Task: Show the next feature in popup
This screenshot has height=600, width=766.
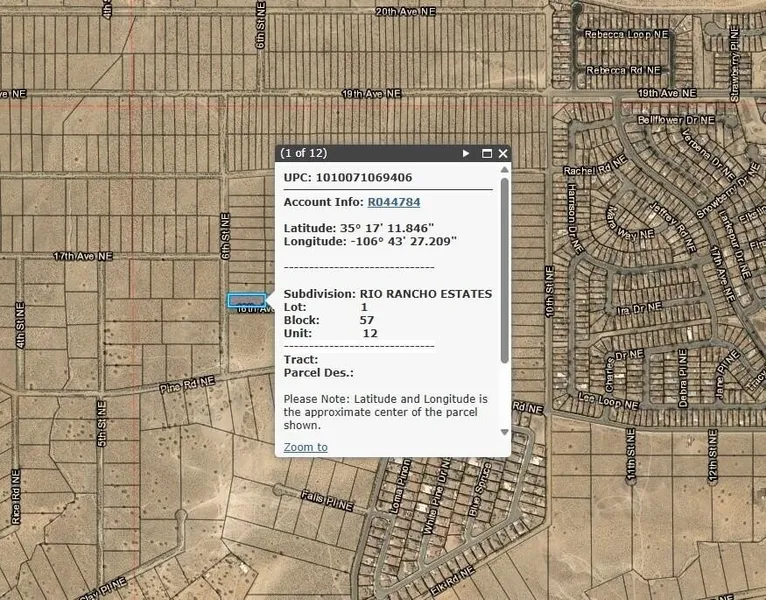Action: coord(466,154)
